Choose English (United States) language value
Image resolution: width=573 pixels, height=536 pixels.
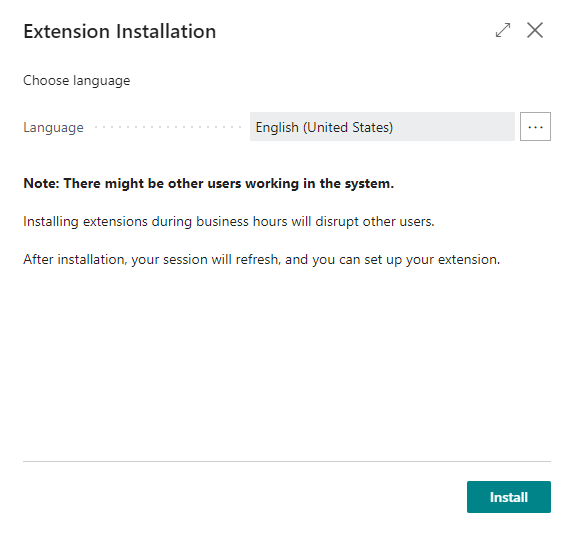point(324,127)
